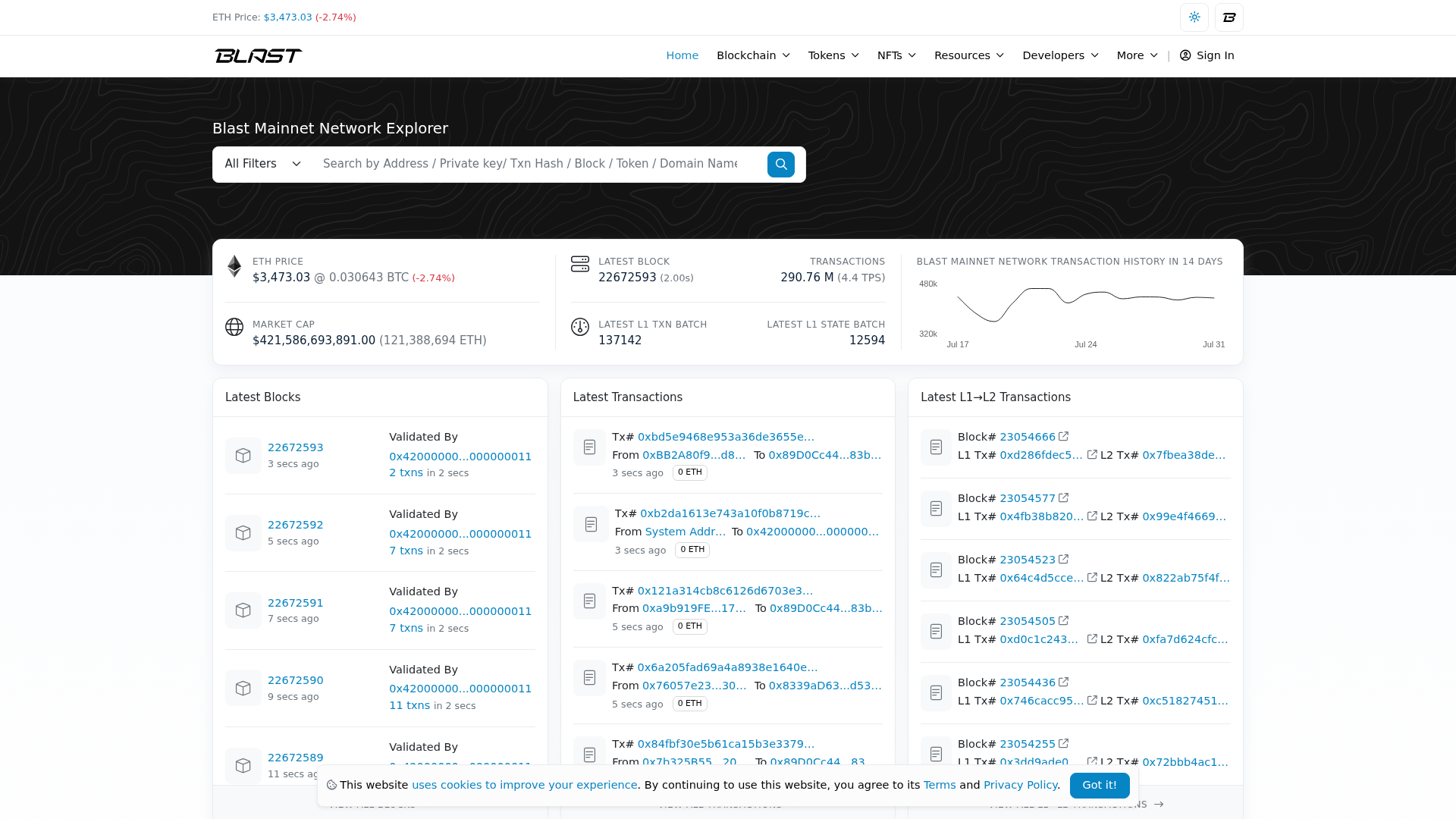Toggle light/dark theme with the sun icon
The width and height of the screenshot is (1456, 819).
point(1194,17)
